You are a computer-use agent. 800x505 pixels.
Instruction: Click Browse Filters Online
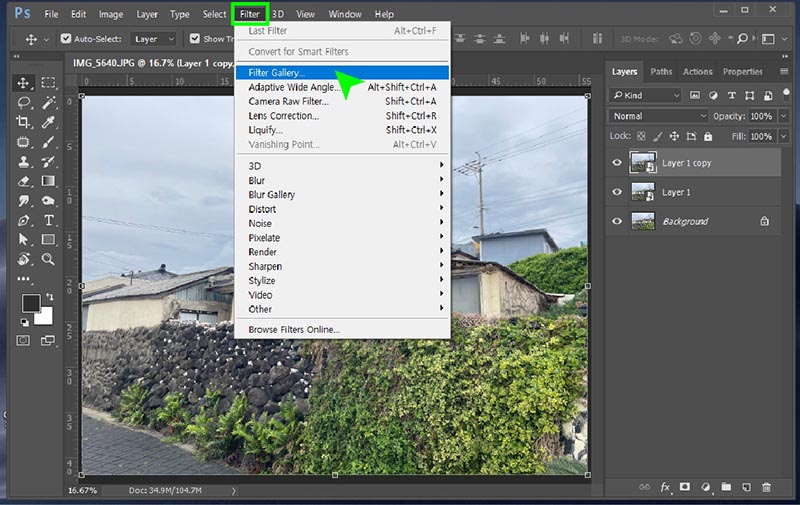[342, 329]
